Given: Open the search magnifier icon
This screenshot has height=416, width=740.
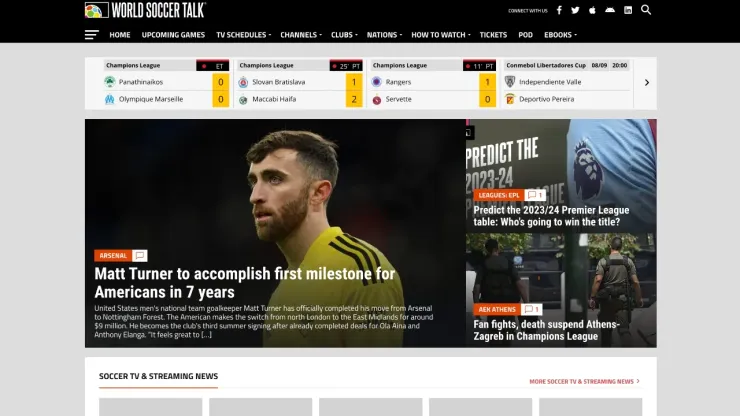Looking at the screenshot, I should point(646,10).
